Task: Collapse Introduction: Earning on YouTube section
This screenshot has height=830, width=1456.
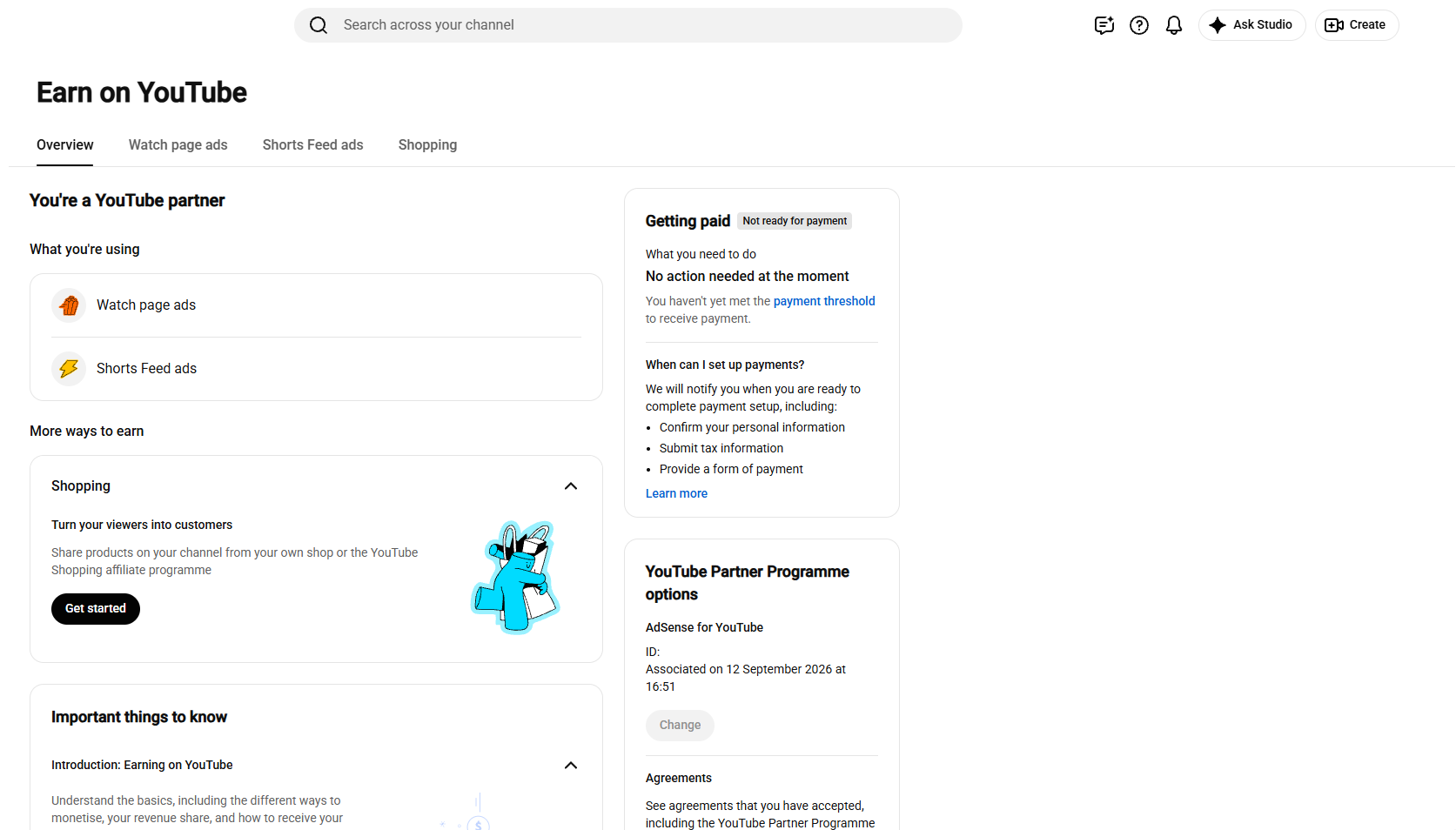Action: (x=571, y=766)
